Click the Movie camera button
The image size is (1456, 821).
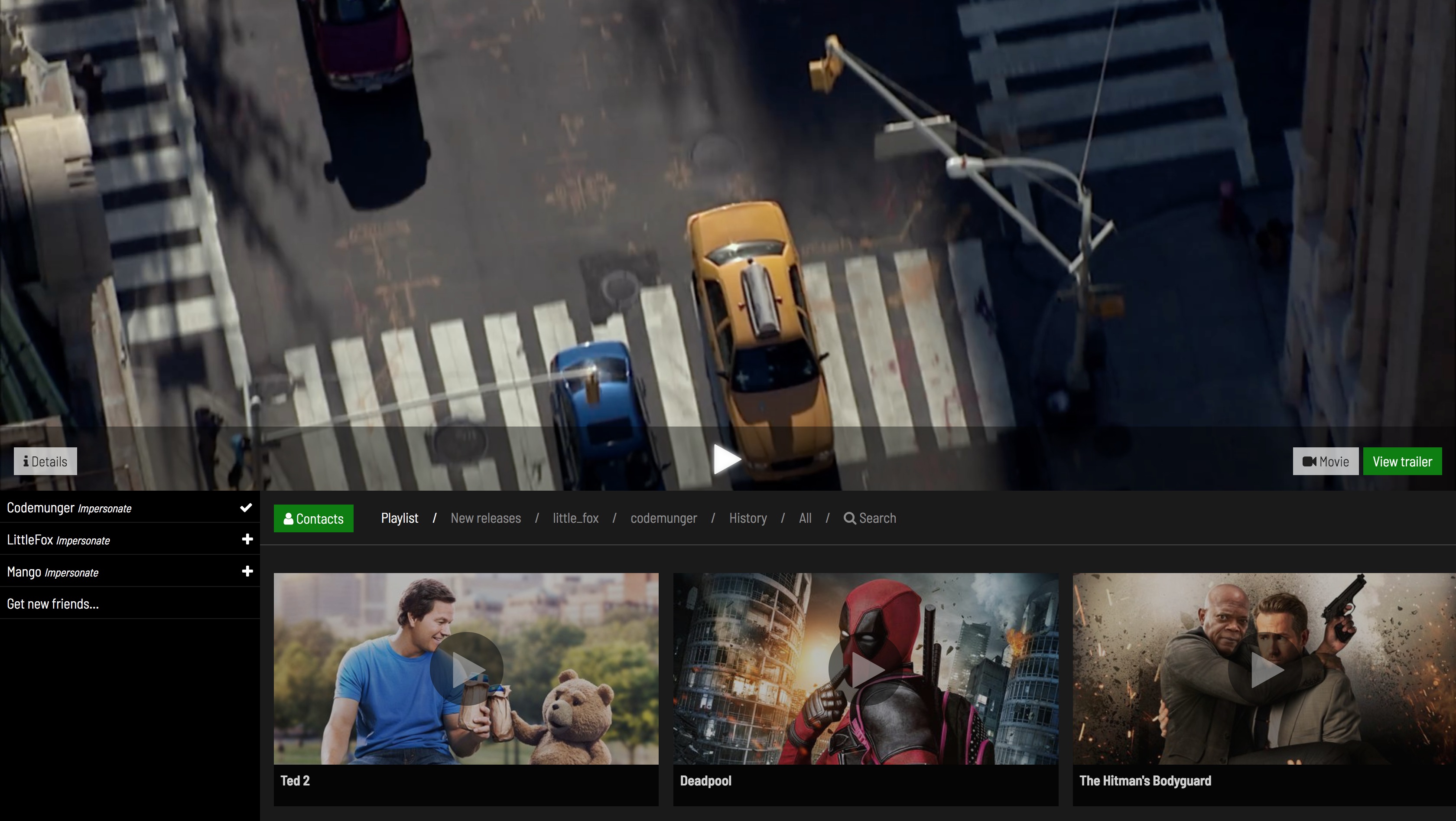[x=1326, y=461]
